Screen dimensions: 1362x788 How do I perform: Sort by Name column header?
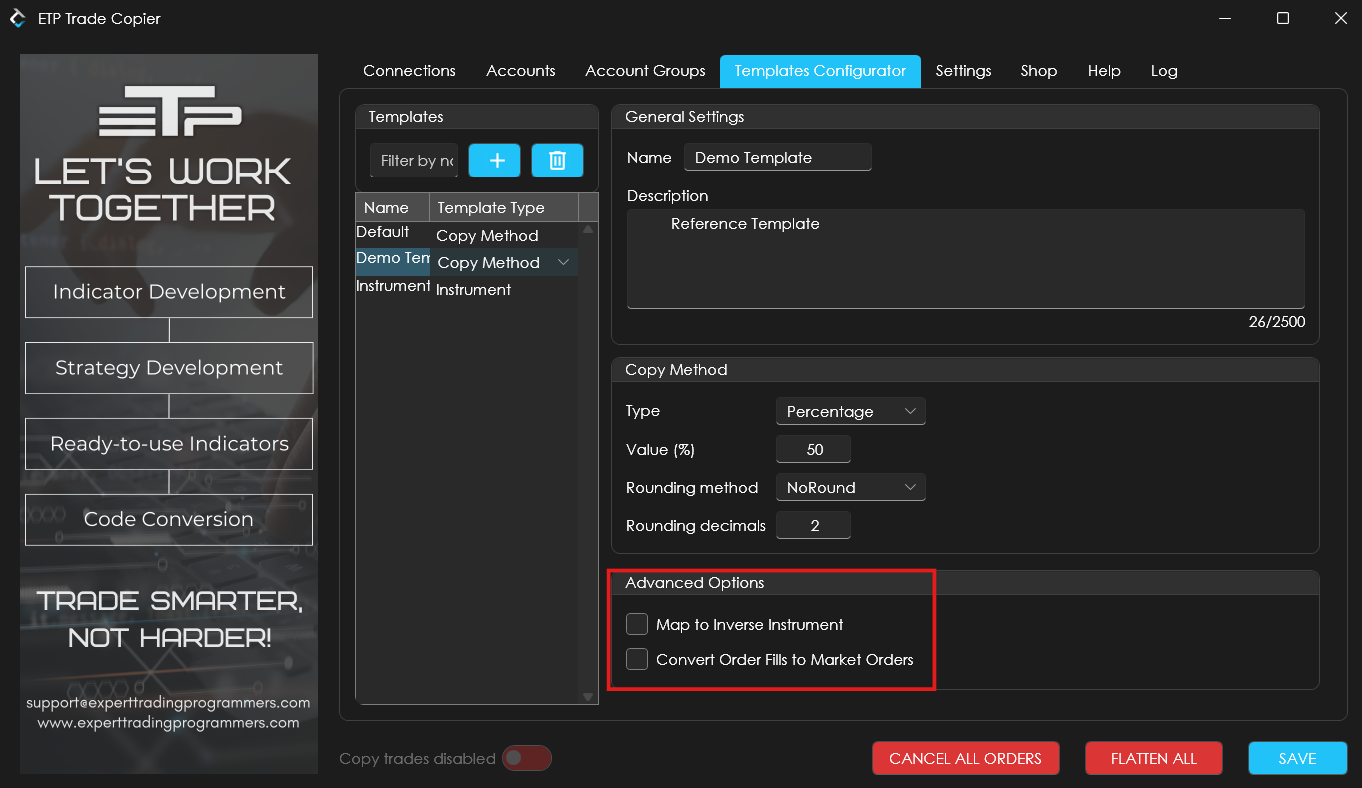pyautogui.click(x=393, y=207)
